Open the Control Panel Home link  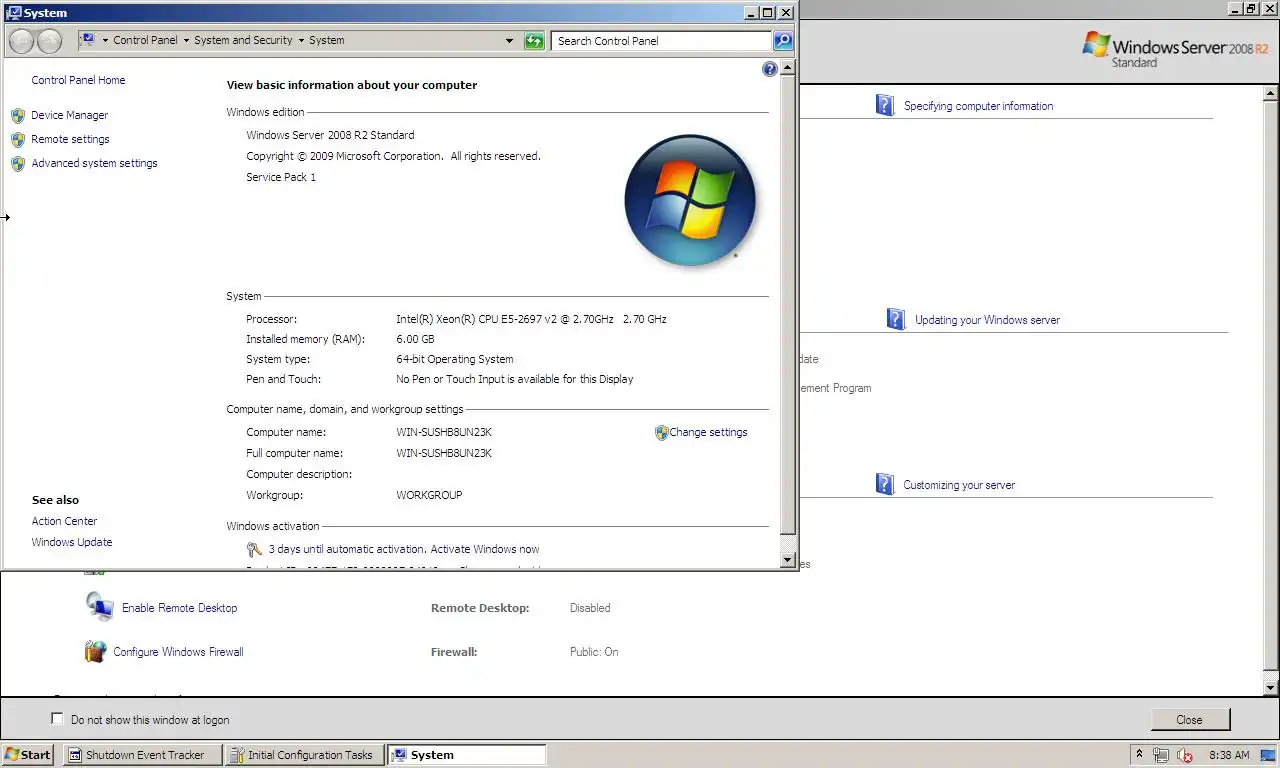pos(78,80)
